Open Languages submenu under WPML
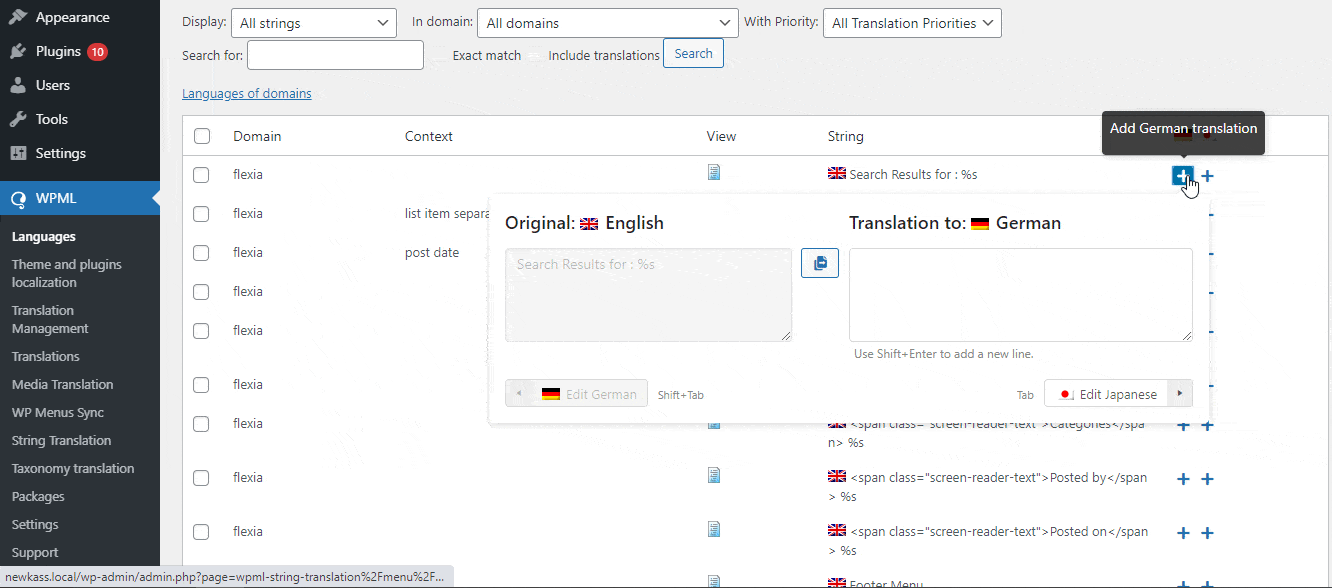Image resolution: width=1332 pixels, height=588 pixels. pyautogui.click(x=44, y=237)
